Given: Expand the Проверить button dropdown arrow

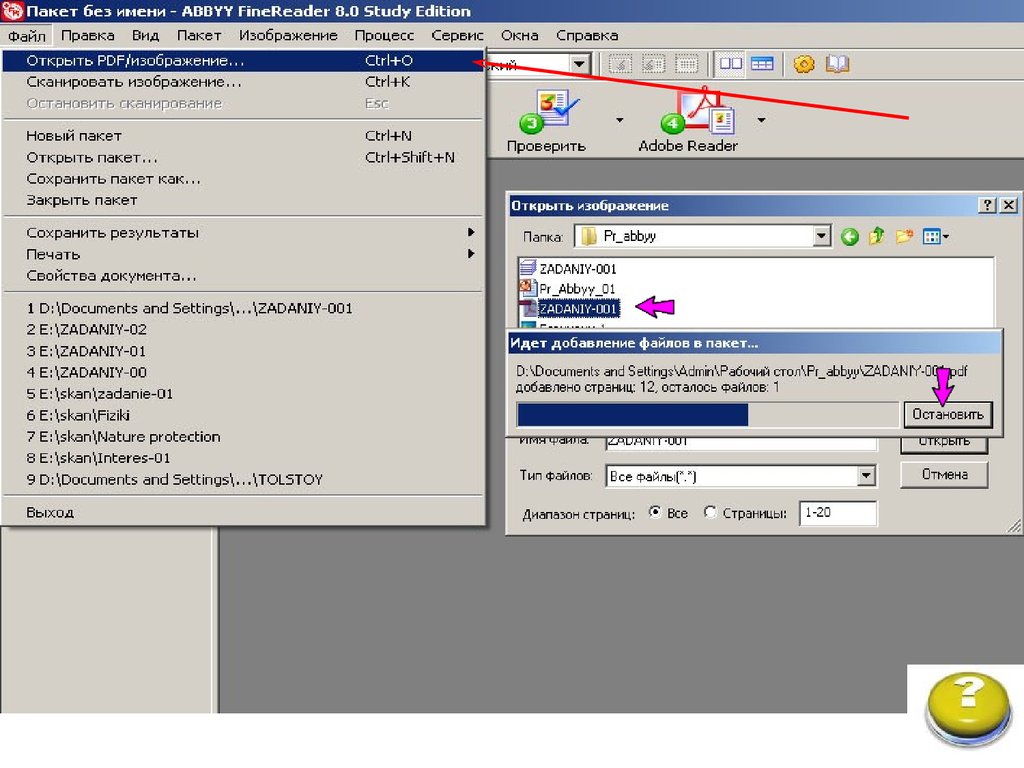Looking at the screenshot, I should (619, 120).
